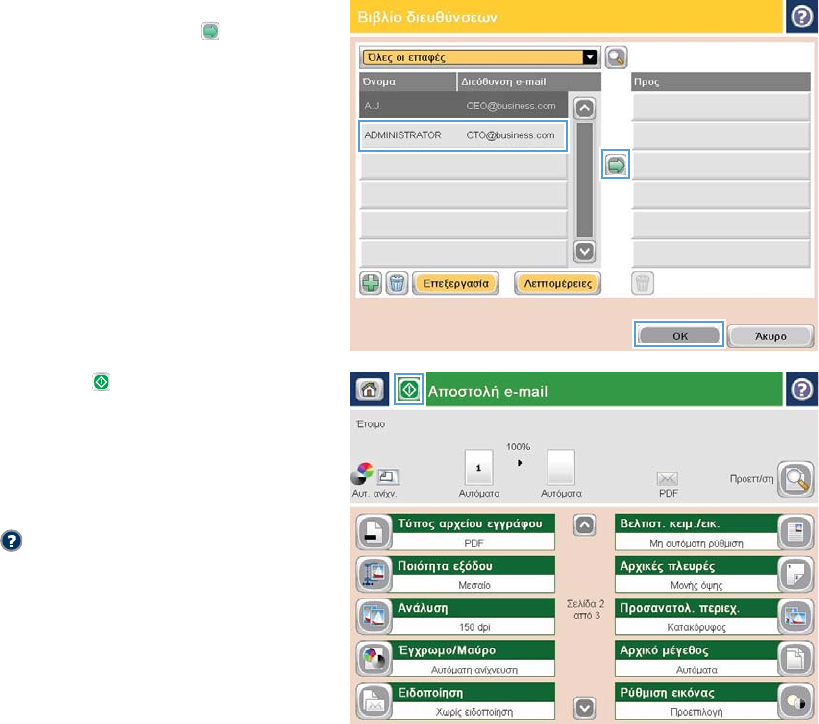819x724 pixels.
Task: Open Βελτιστ. κειμ./εικ. setting
Action: click(x=714, y=532)
